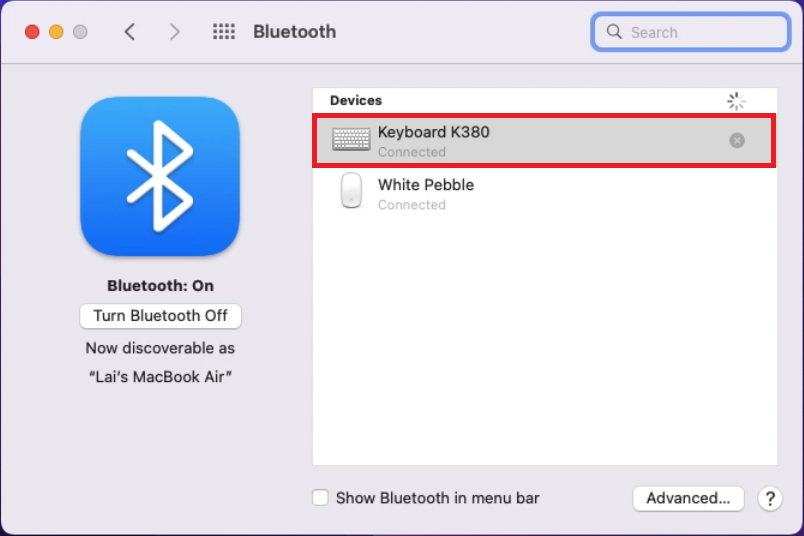The image size is (804, 536).
Task: Enable Show Bluetooth in menu bar
Action: 320,498
